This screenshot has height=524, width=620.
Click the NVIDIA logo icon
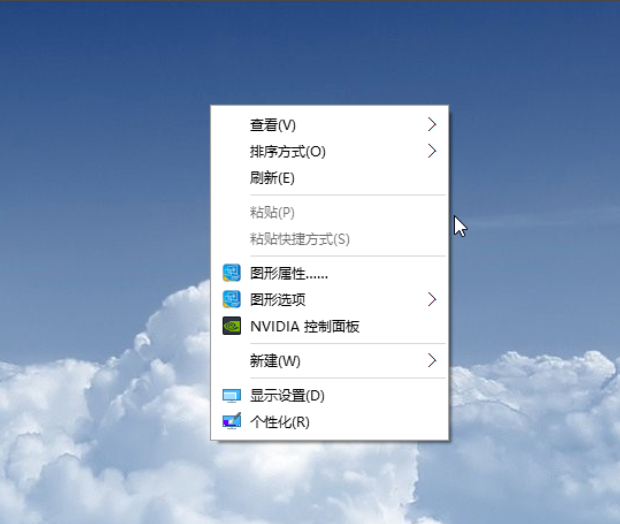(231, 326)
